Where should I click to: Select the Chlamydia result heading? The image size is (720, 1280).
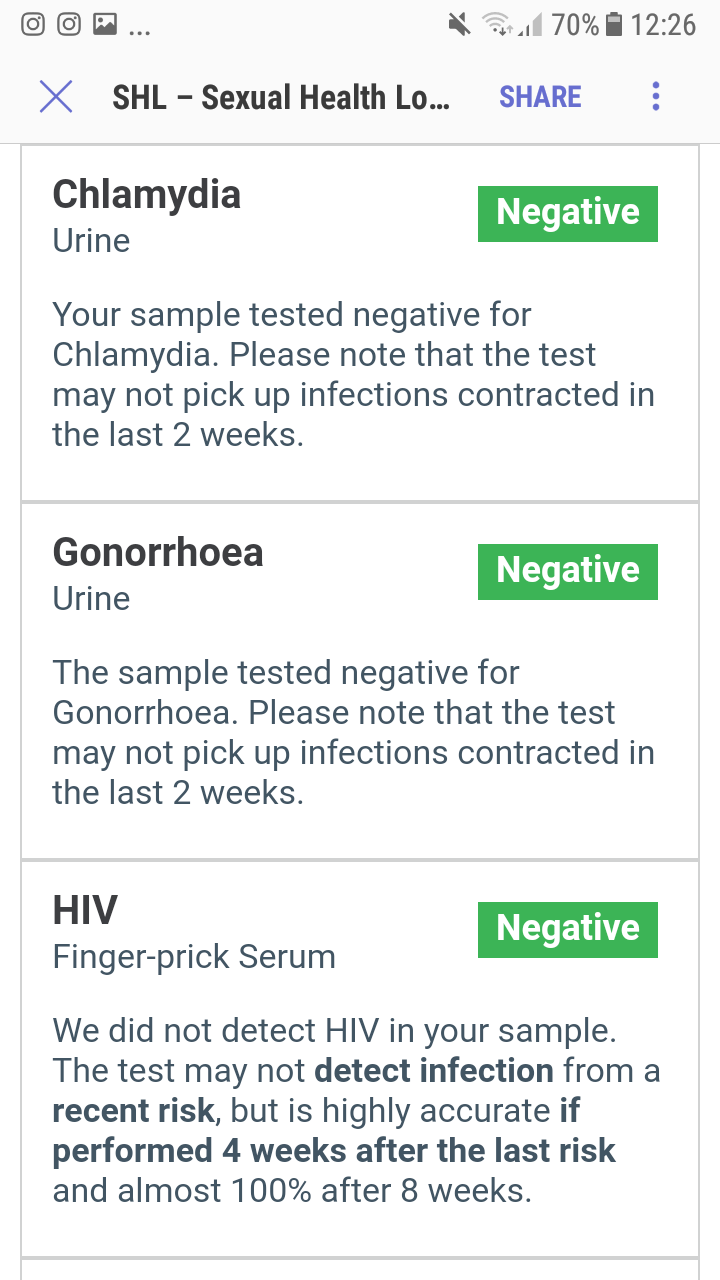pyautogui.click(x=147, y=194)
